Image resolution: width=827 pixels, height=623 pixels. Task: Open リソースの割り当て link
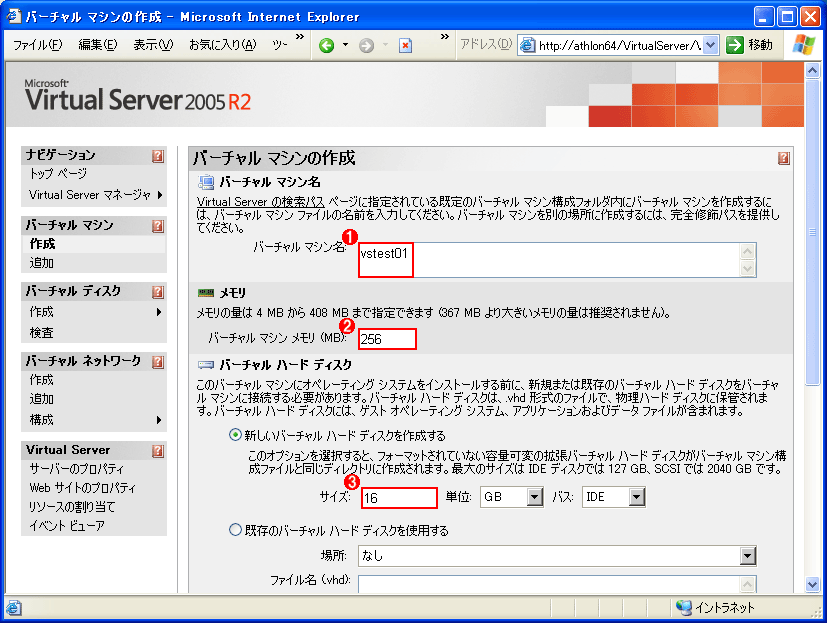point(72,507)
